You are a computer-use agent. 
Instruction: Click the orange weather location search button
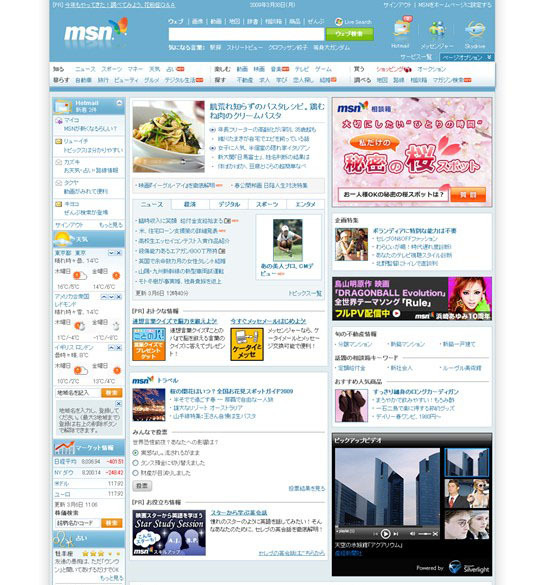tap(111, 393)
